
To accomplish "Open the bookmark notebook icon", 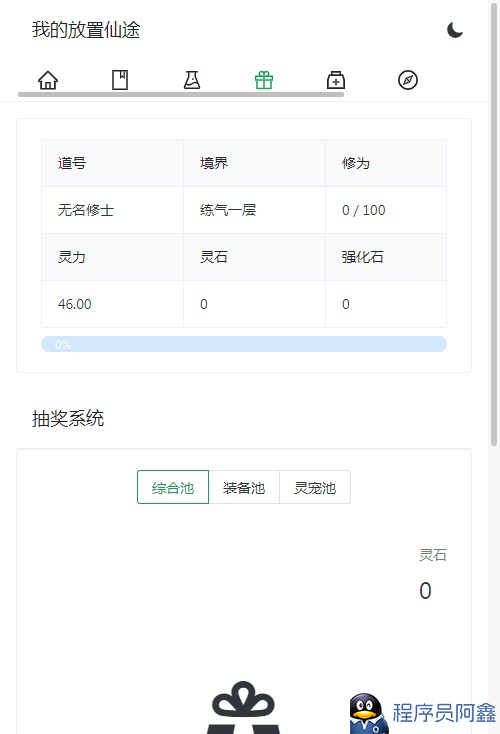I will [120, 80].
